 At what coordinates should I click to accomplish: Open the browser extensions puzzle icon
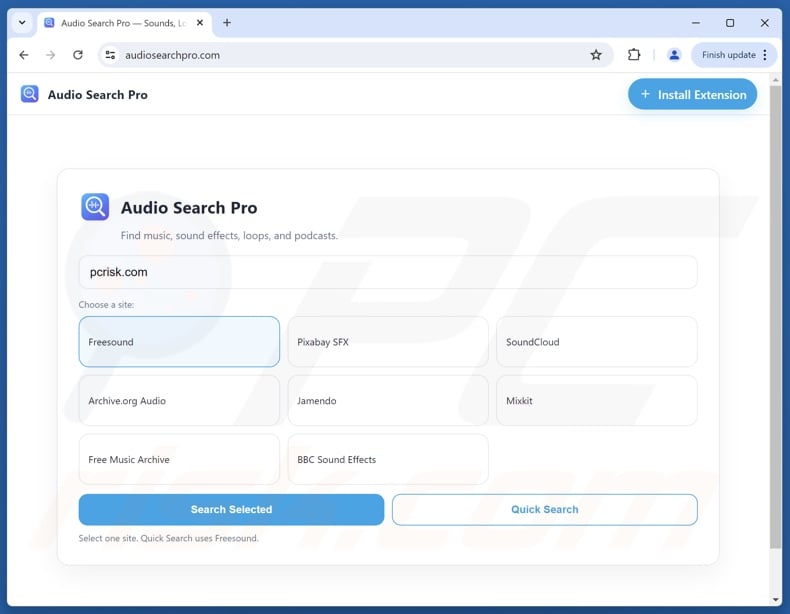pos(634,55)
